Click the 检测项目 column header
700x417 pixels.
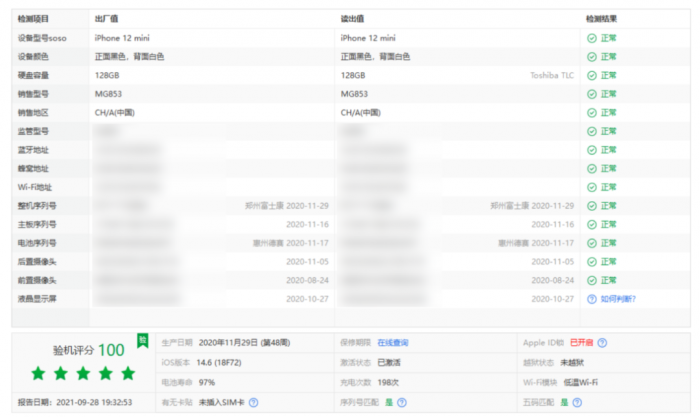click(x=33, y=19)
